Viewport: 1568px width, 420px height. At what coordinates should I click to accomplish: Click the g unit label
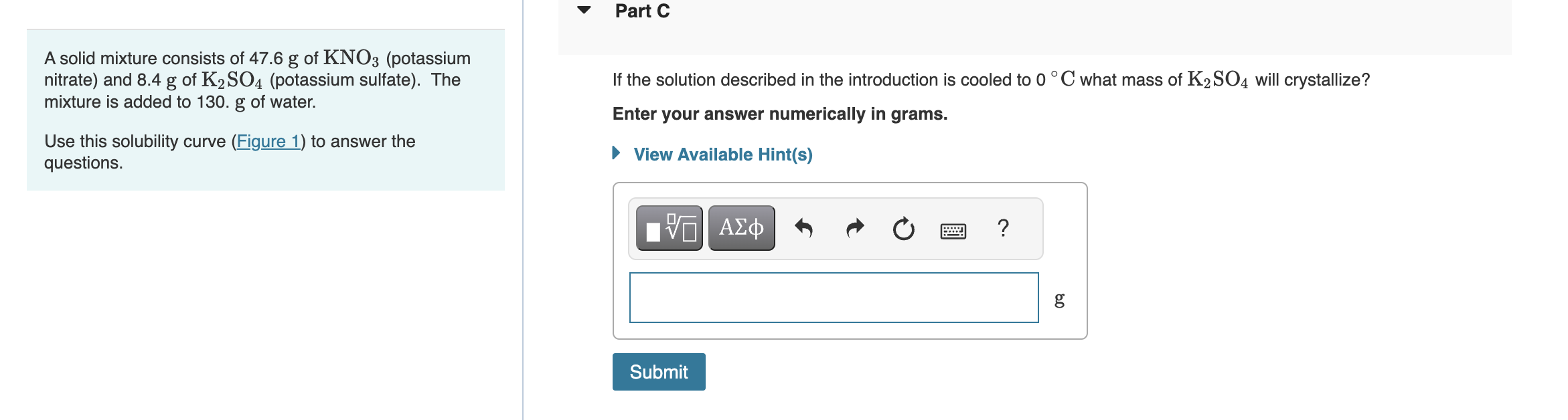pyautogui.click(x=1059, y=300)
